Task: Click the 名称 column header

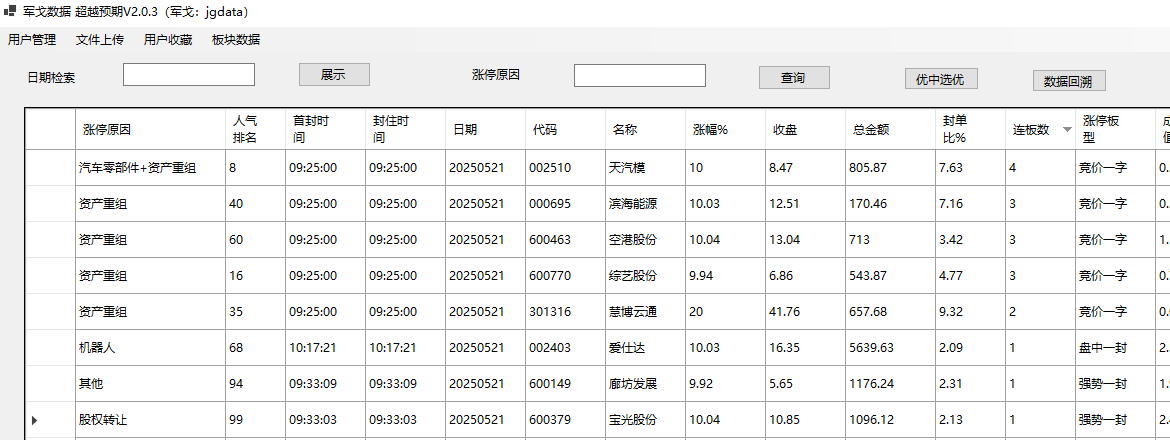Action: tap(645, 129)
